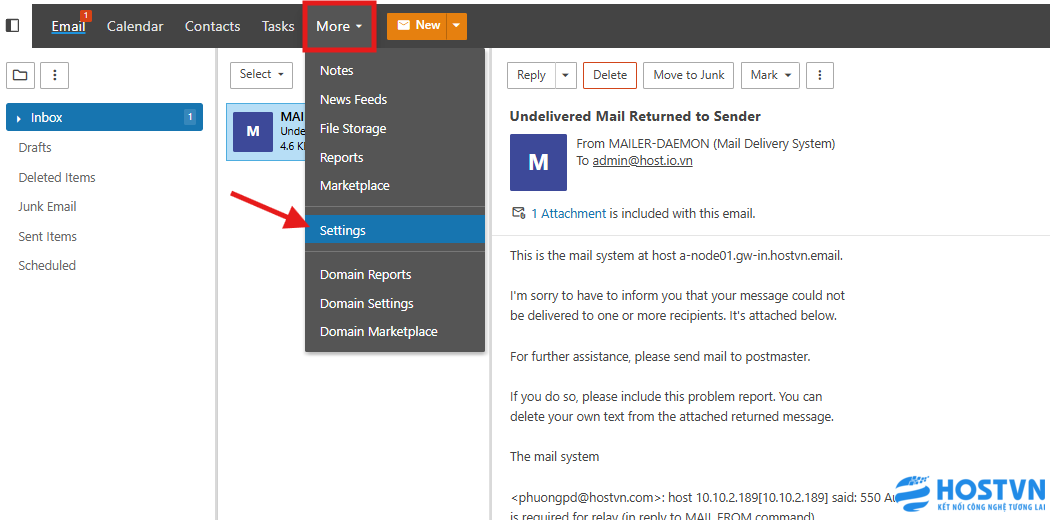Viewport: 1050px width, 520px height.
Task: Expand the New button dropdown arrow
Action: [456, 26]
